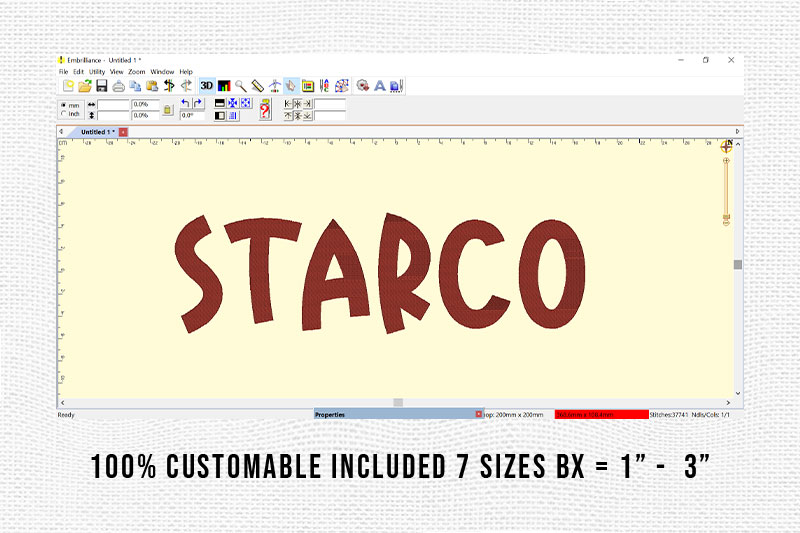Click the Stitches:37741 status entry

669,415
